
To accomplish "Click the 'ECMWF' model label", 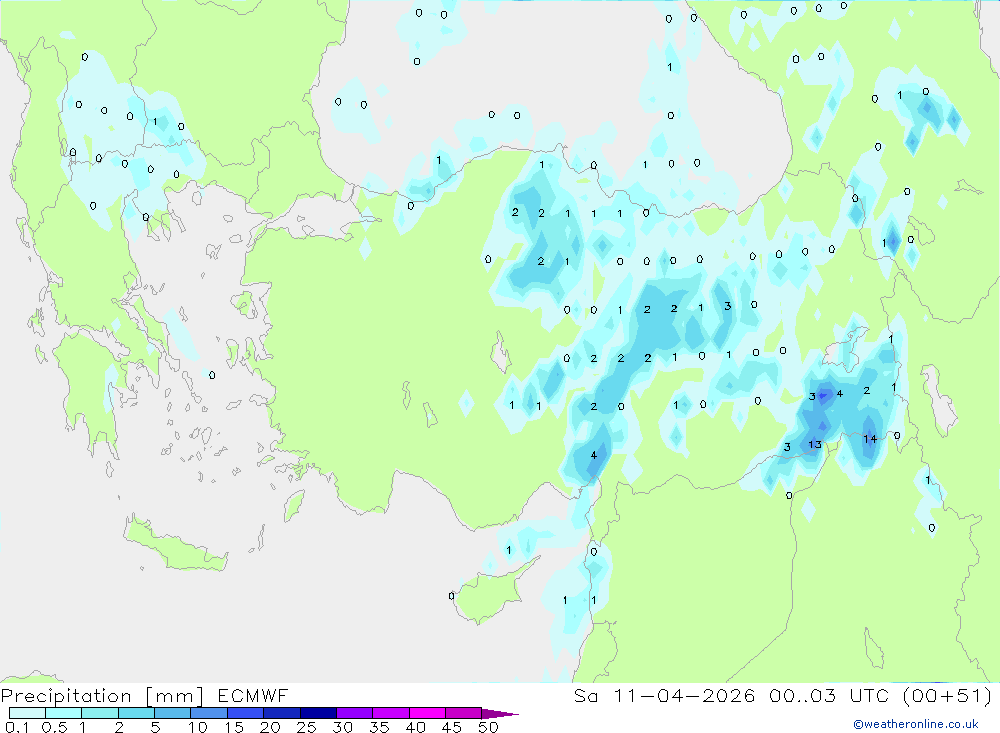I will coord(253,695).
